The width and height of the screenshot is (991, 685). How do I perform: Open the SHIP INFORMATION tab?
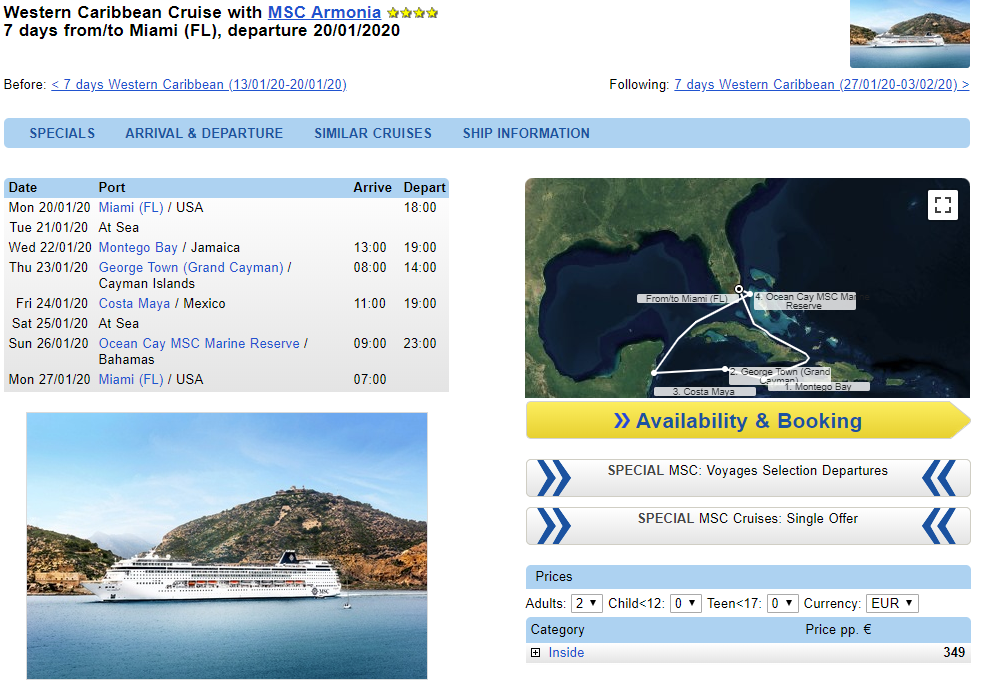(526, 133)
